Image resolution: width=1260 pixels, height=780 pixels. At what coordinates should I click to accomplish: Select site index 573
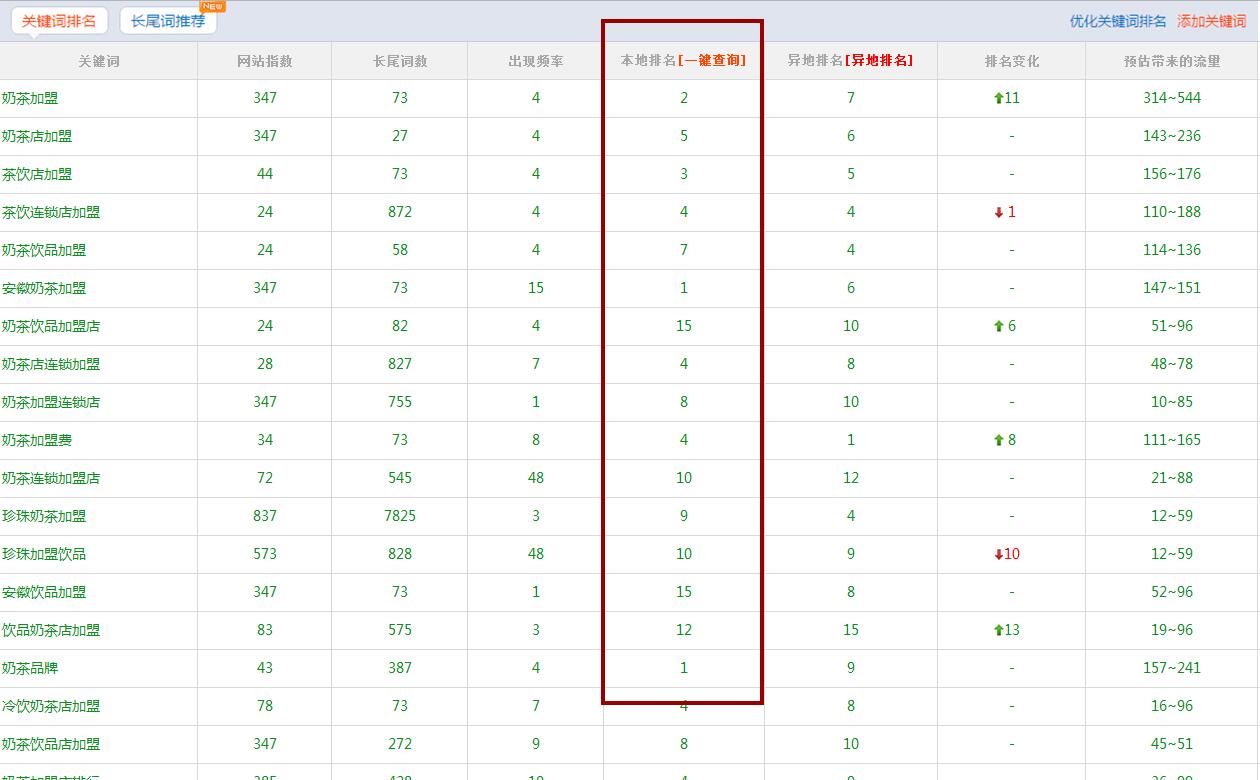coord(265,554)
